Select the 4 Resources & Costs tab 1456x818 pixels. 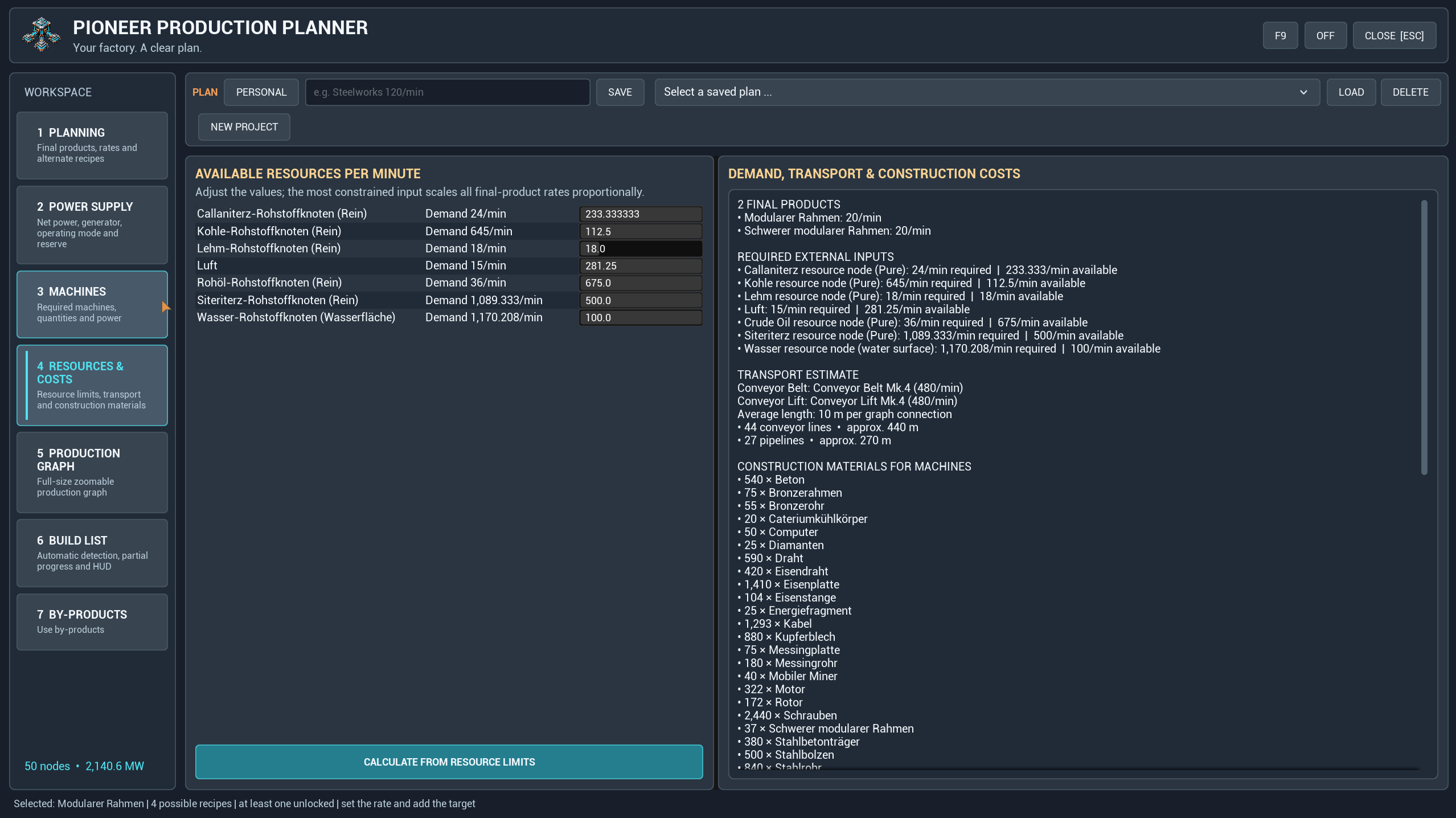click(92, 385)
